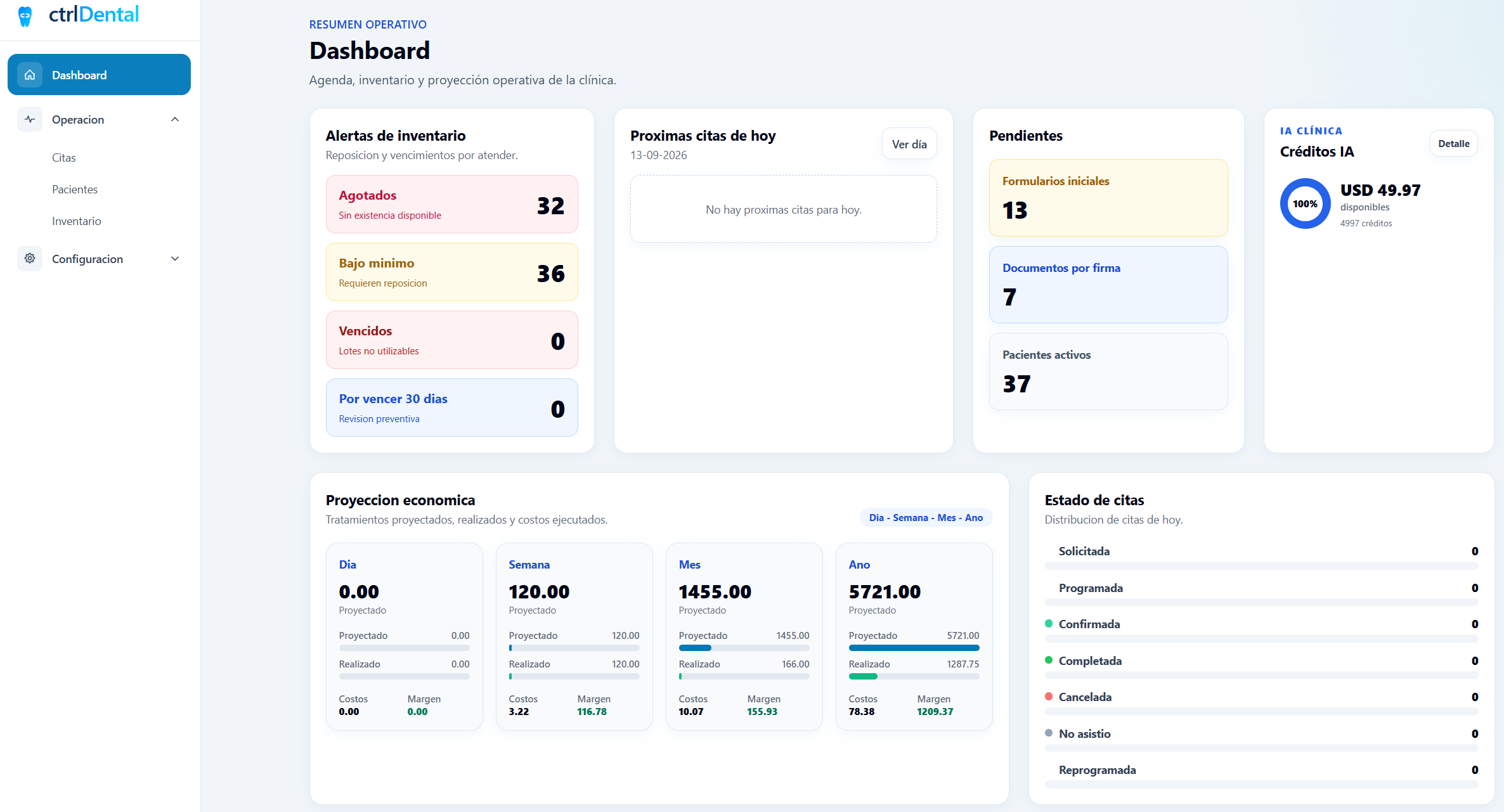Go to Citas in sidebar
1504x812 pixels.
[x=64, y=158]
